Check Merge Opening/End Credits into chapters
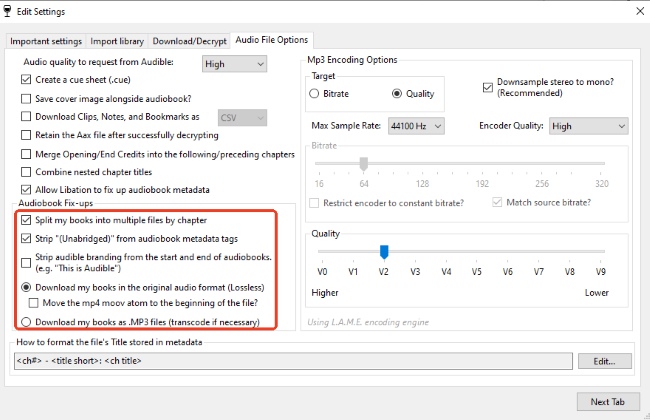Viewport: 650px width, 420px height. [26, 154]
